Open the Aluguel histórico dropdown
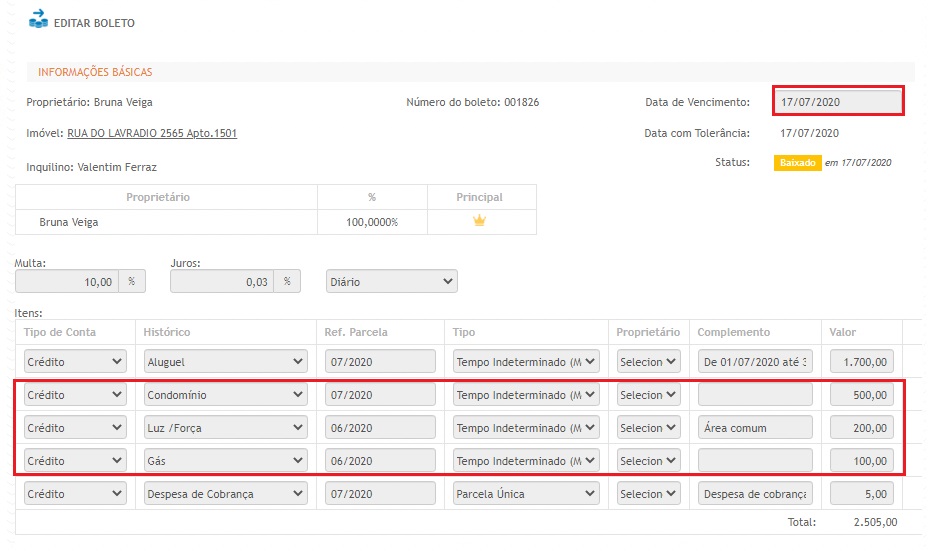This screenshot has height=551, width=931. click(x=225, y=361)
